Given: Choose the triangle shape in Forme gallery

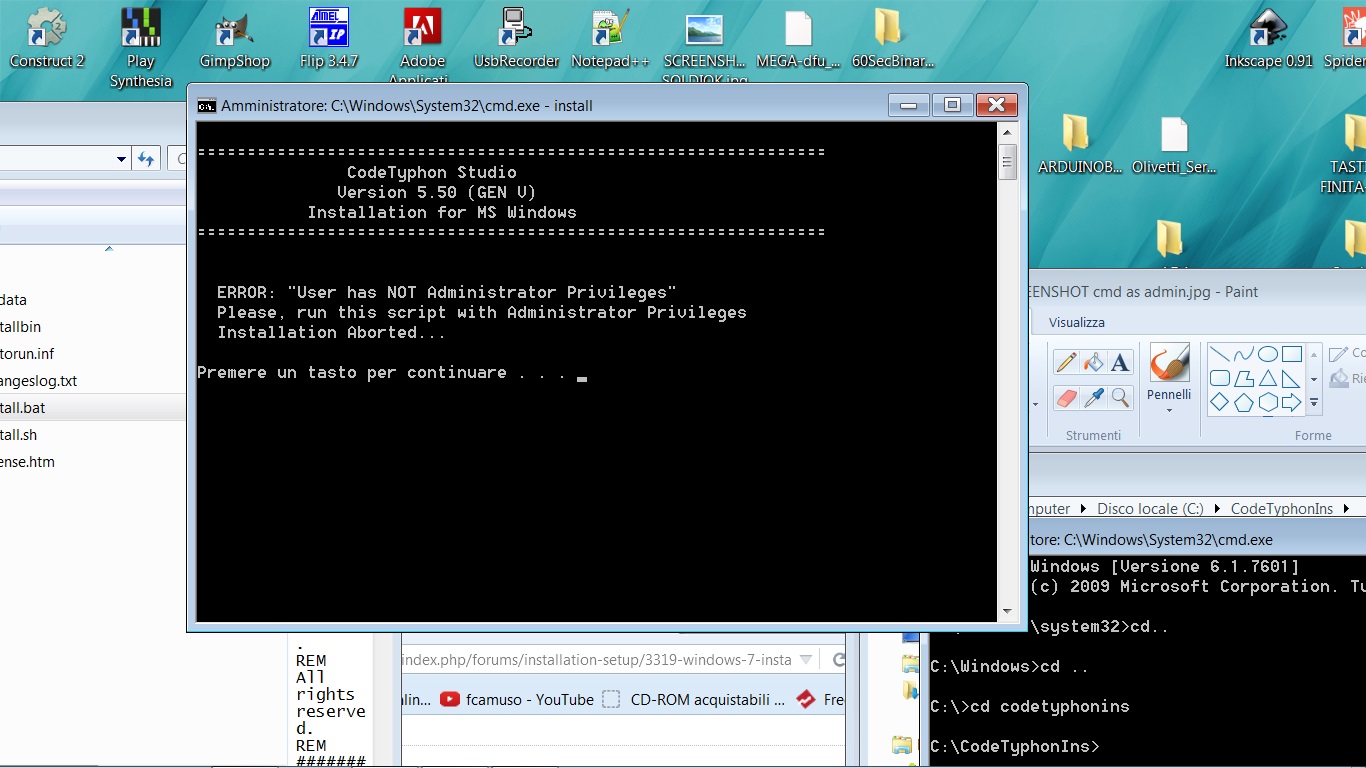Looking at the screenshot, I should (x=1267, y=378).
